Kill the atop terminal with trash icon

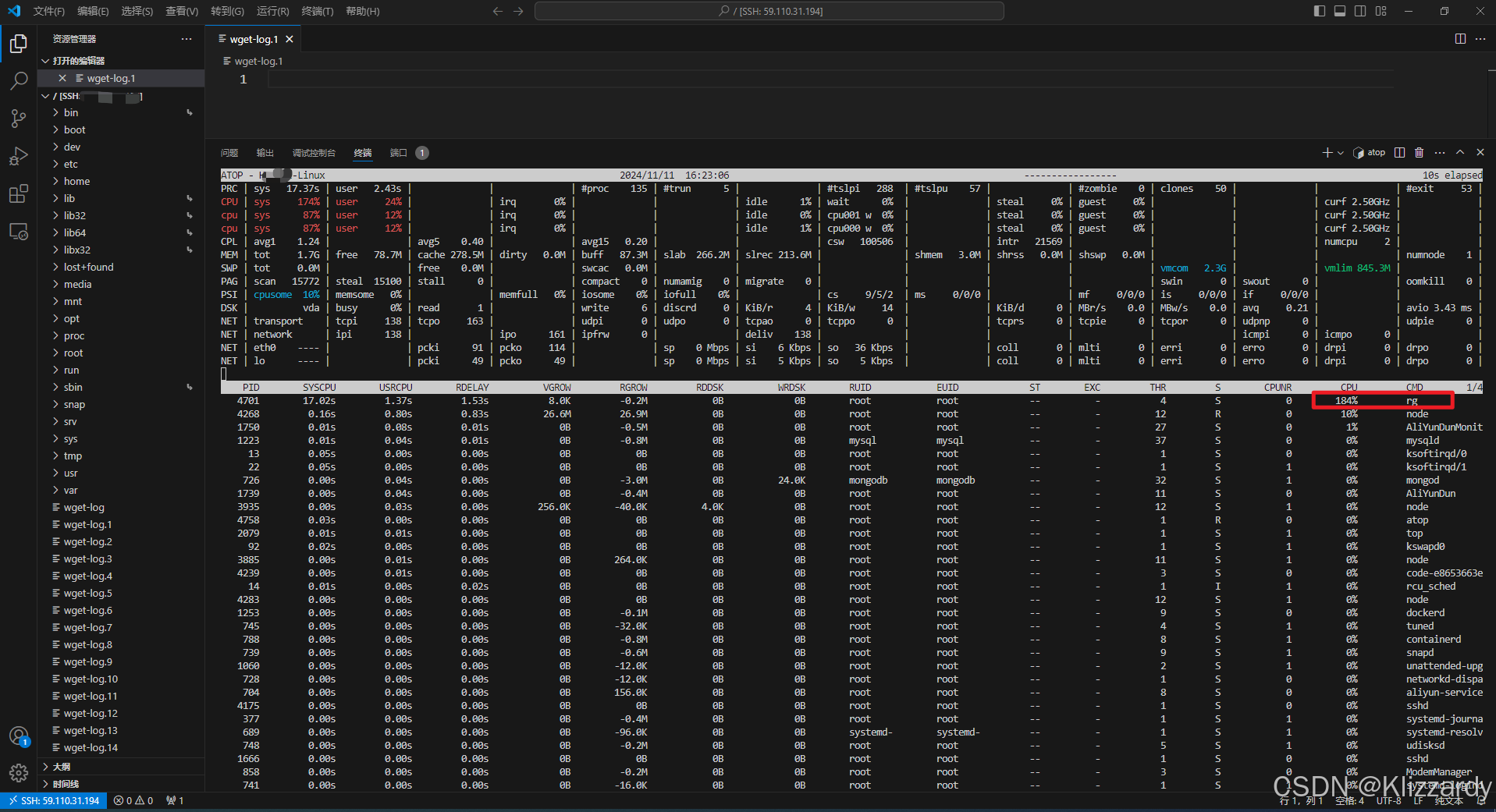click(x=1420, y=153)
